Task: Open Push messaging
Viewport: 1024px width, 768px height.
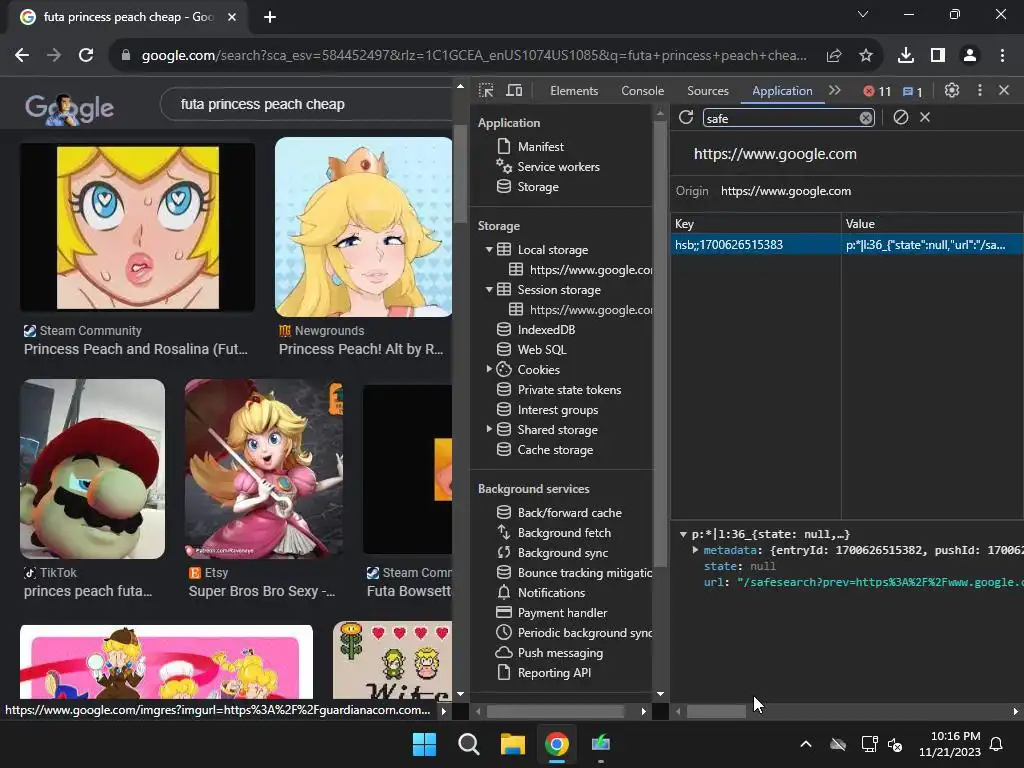Action: (560, 653)
